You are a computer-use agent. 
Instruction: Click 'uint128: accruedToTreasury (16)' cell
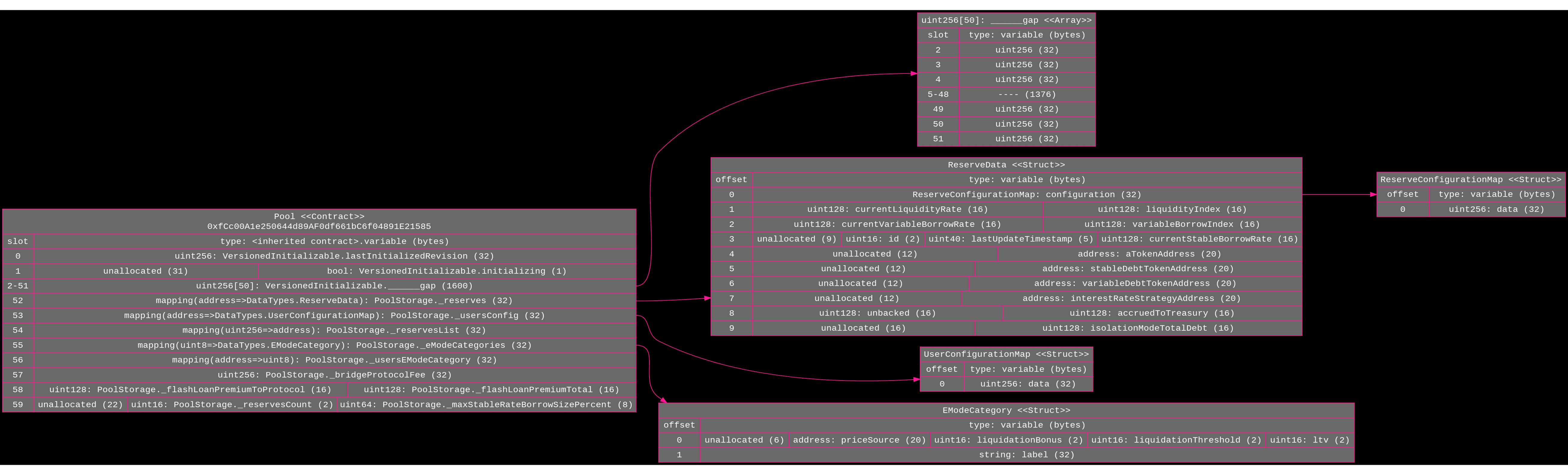click(1152, 313)
